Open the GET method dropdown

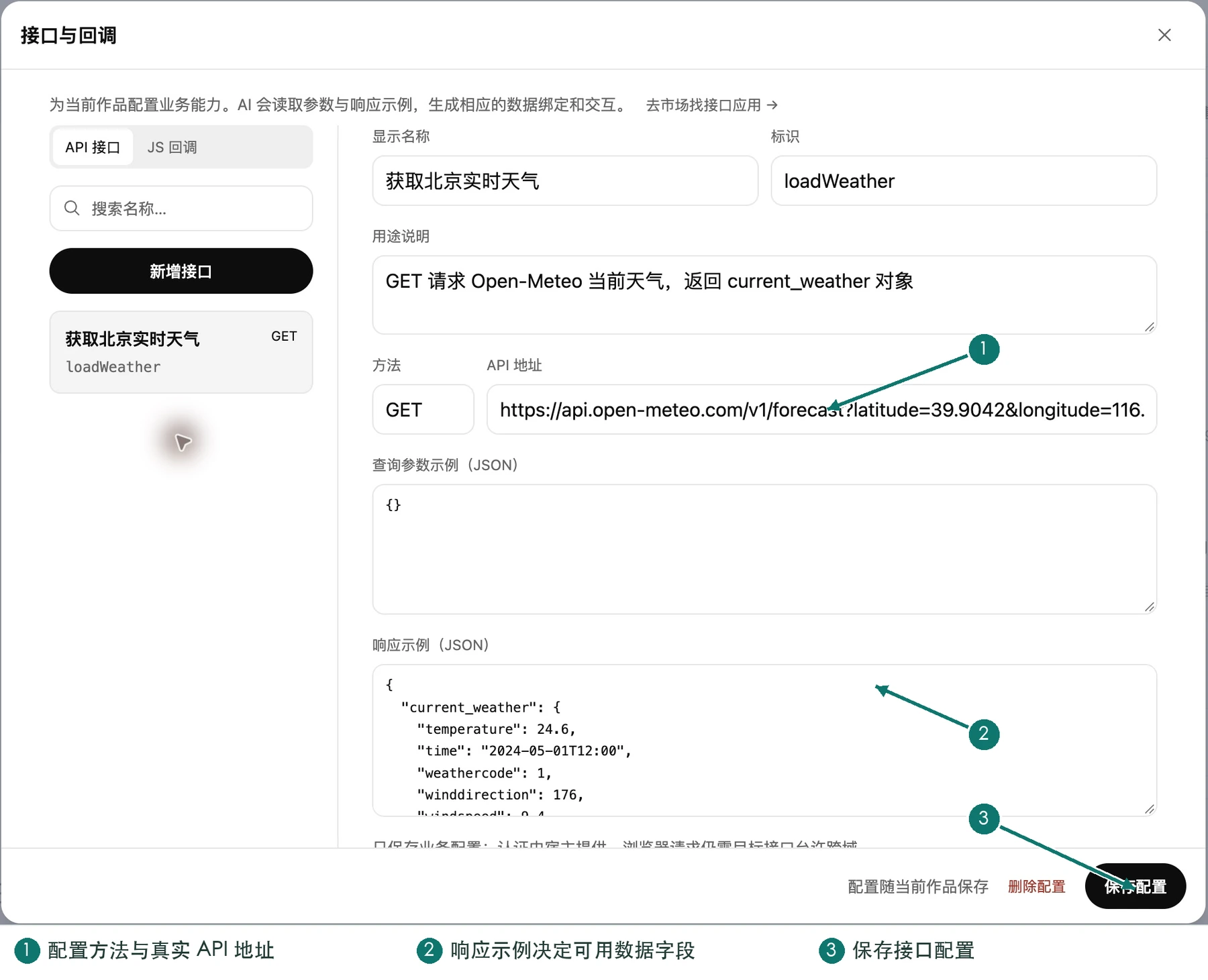pos(423,409)
